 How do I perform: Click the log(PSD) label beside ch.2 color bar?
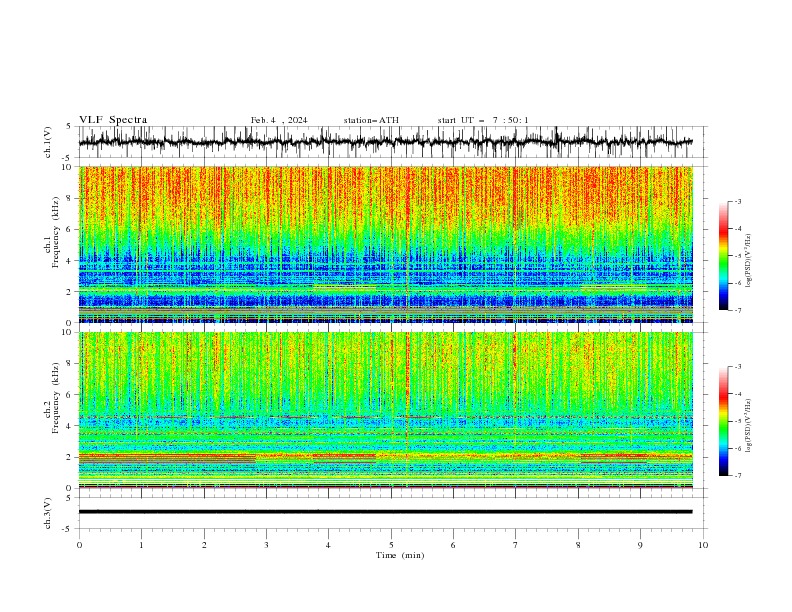tap(749, 425)
